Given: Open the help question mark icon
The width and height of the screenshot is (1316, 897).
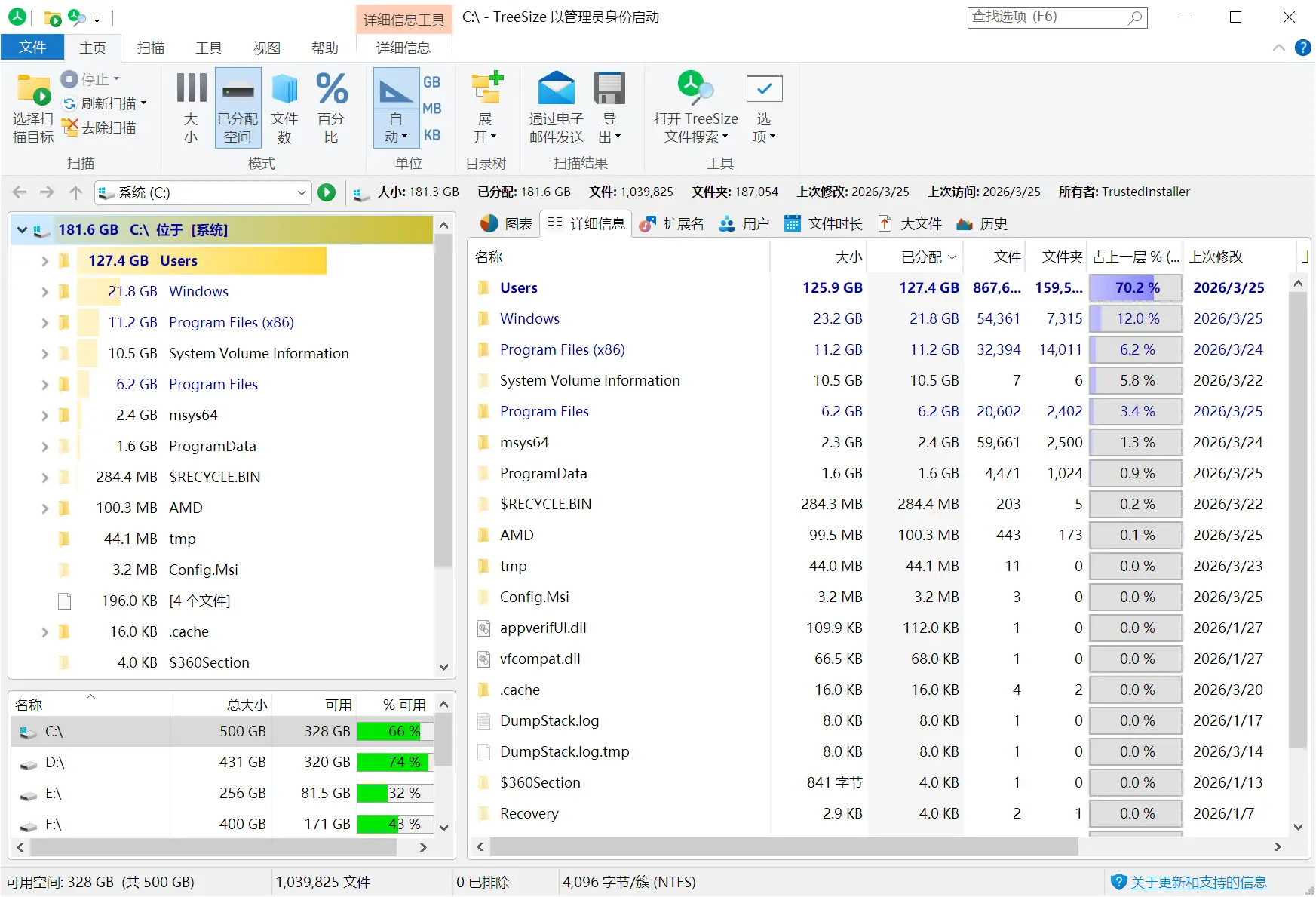Looking at the screenshot, I should (x=1302, y=48).
